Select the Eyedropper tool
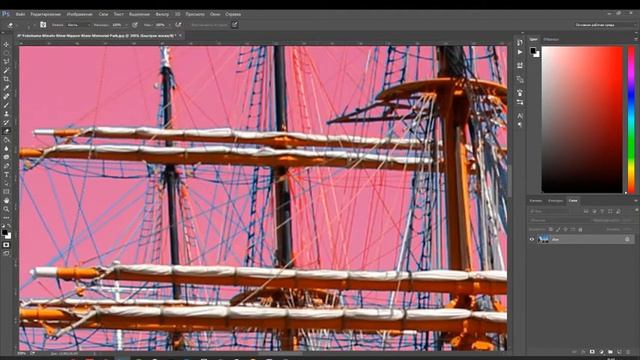Screen dimensions: 640x360 (x=6, y=88)
